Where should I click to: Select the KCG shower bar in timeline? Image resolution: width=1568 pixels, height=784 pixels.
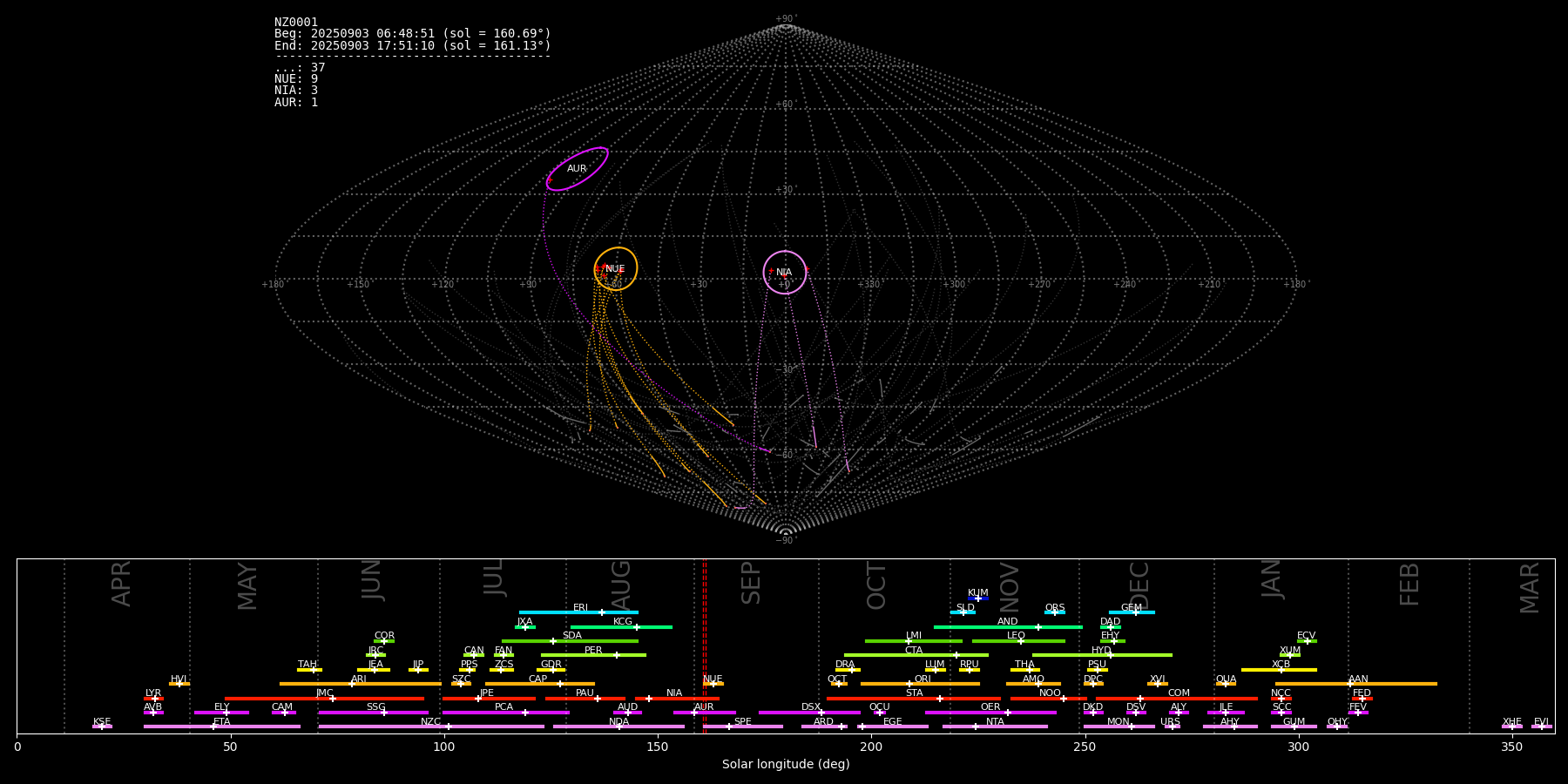click(621, 626)
